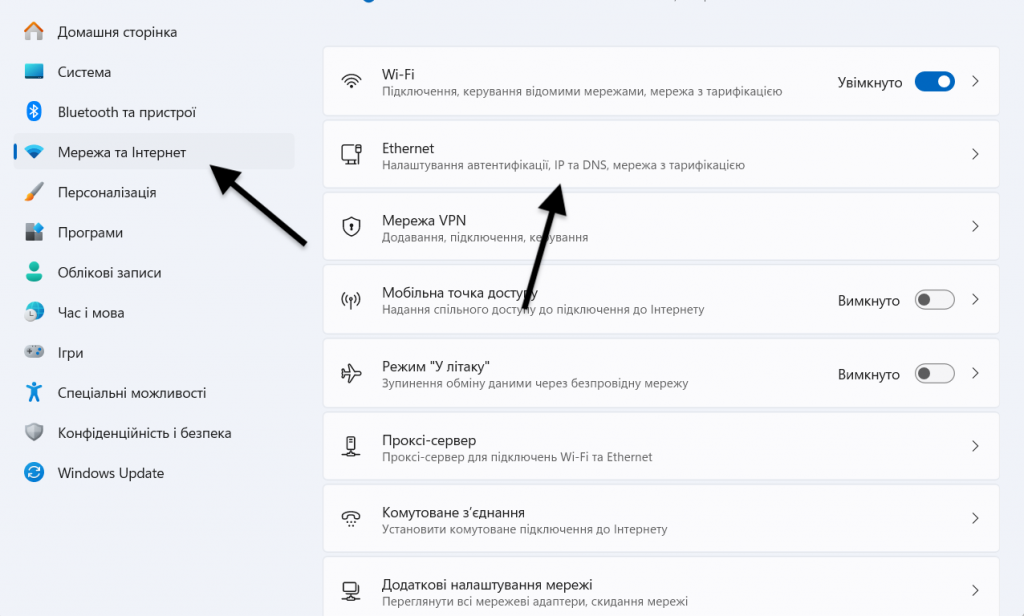Viewport: 1024px width, 616px height.
Task: Click the Wi-Fi icon on the Wi-Fi row
Action: point(352,81)
